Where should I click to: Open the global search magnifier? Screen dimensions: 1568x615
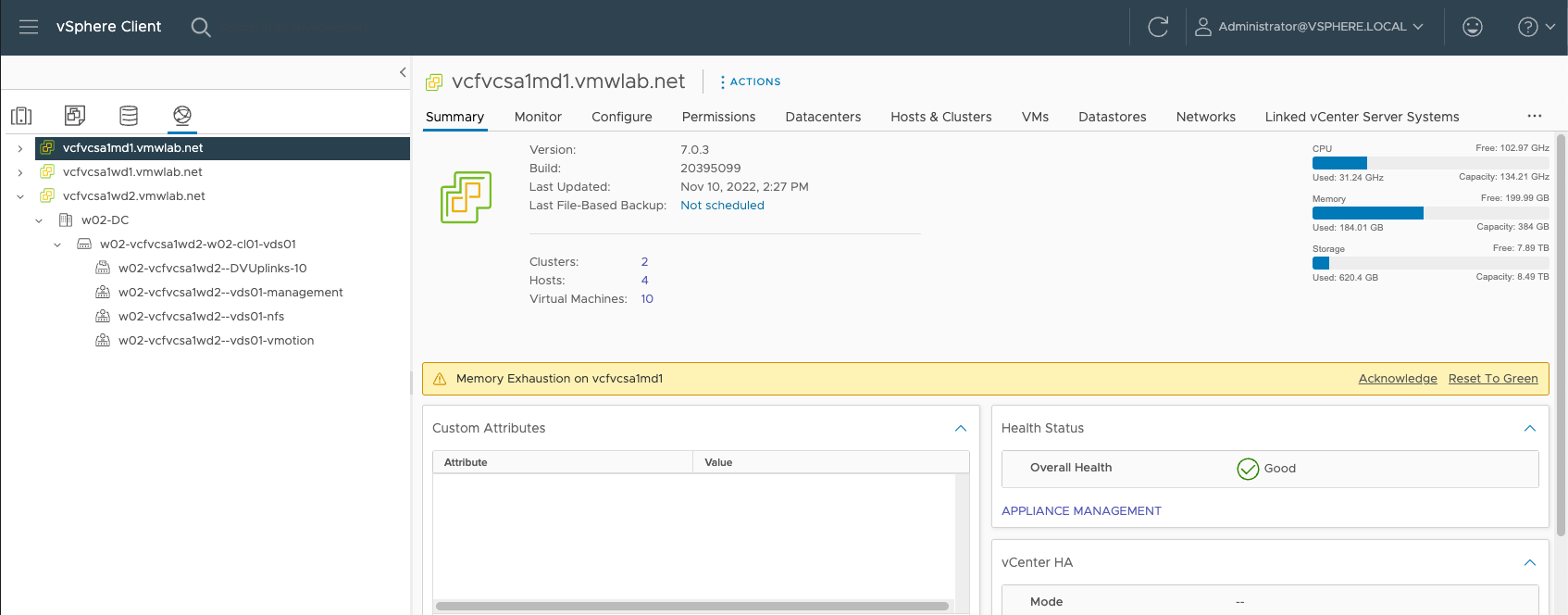point(201,28)
